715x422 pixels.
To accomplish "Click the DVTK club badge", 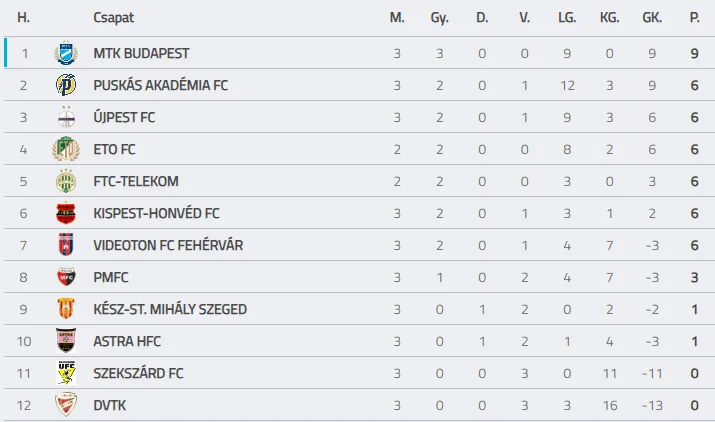I will point(66,404).
